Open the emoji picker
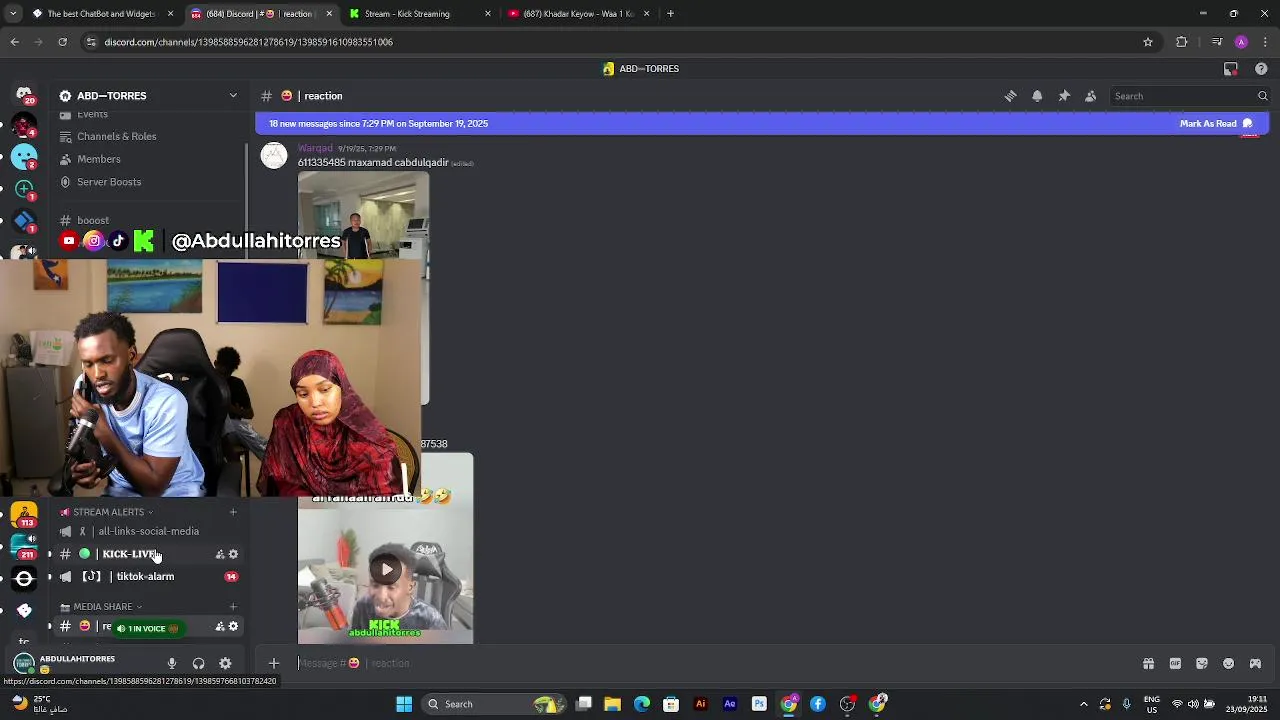Image resolution: width=1280 pixels, height=720 pixels. coord(1229,663)
